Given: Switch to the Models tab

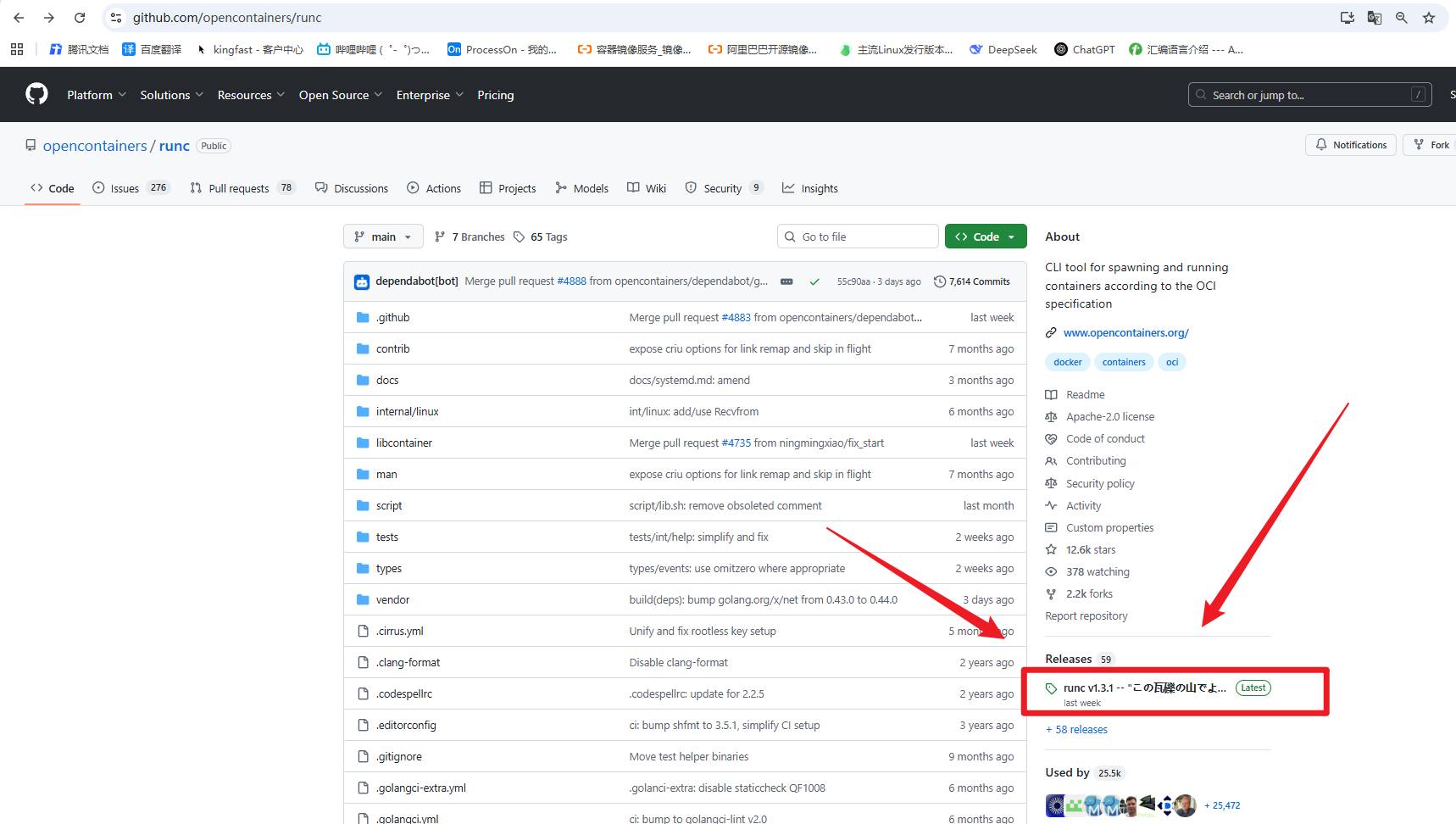Looking at the screenshot, I should 581,188.
